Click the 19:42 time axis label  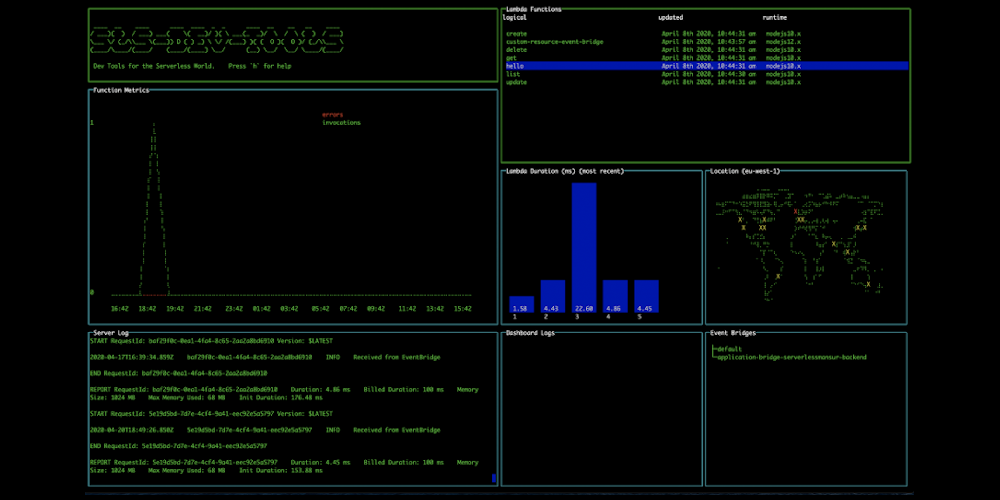[x=175, y=309]
